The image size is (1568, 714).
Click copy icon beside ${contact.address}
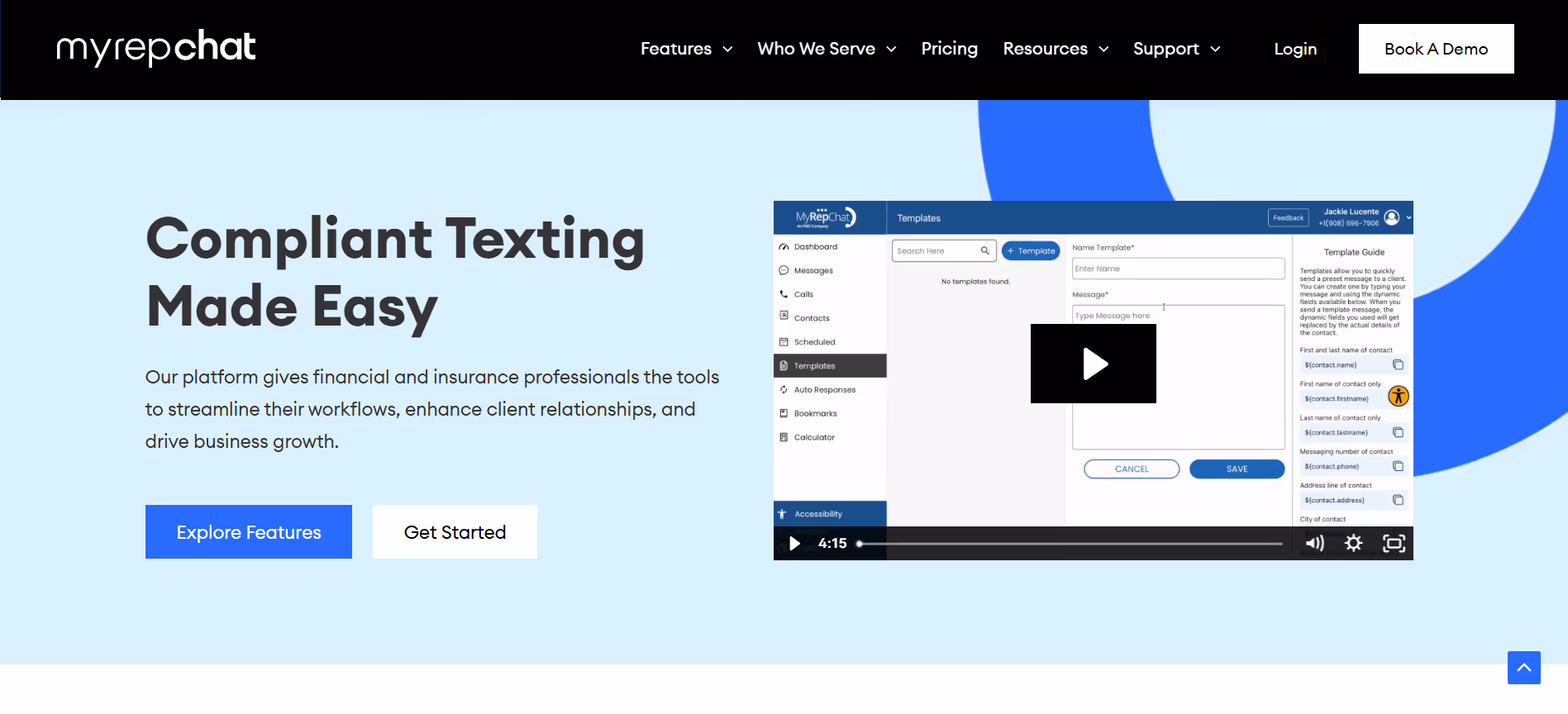pyautogui.click(x=1398, y=501)
